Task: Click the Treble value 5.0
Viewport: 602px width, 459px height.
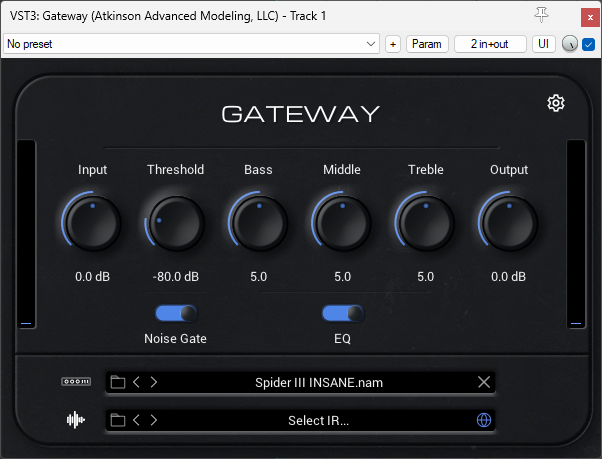Action: [x=425, y=277]
